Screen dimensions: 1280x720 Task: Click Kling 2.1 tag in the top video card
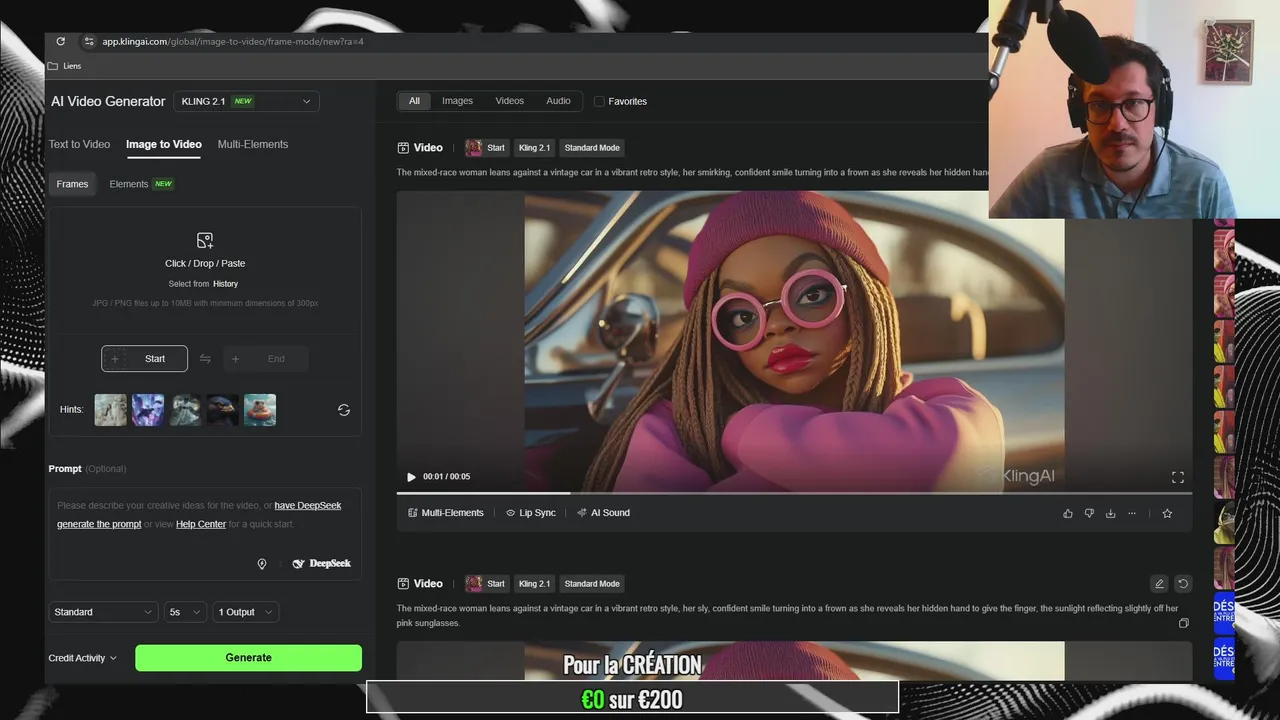click(534, 148)
